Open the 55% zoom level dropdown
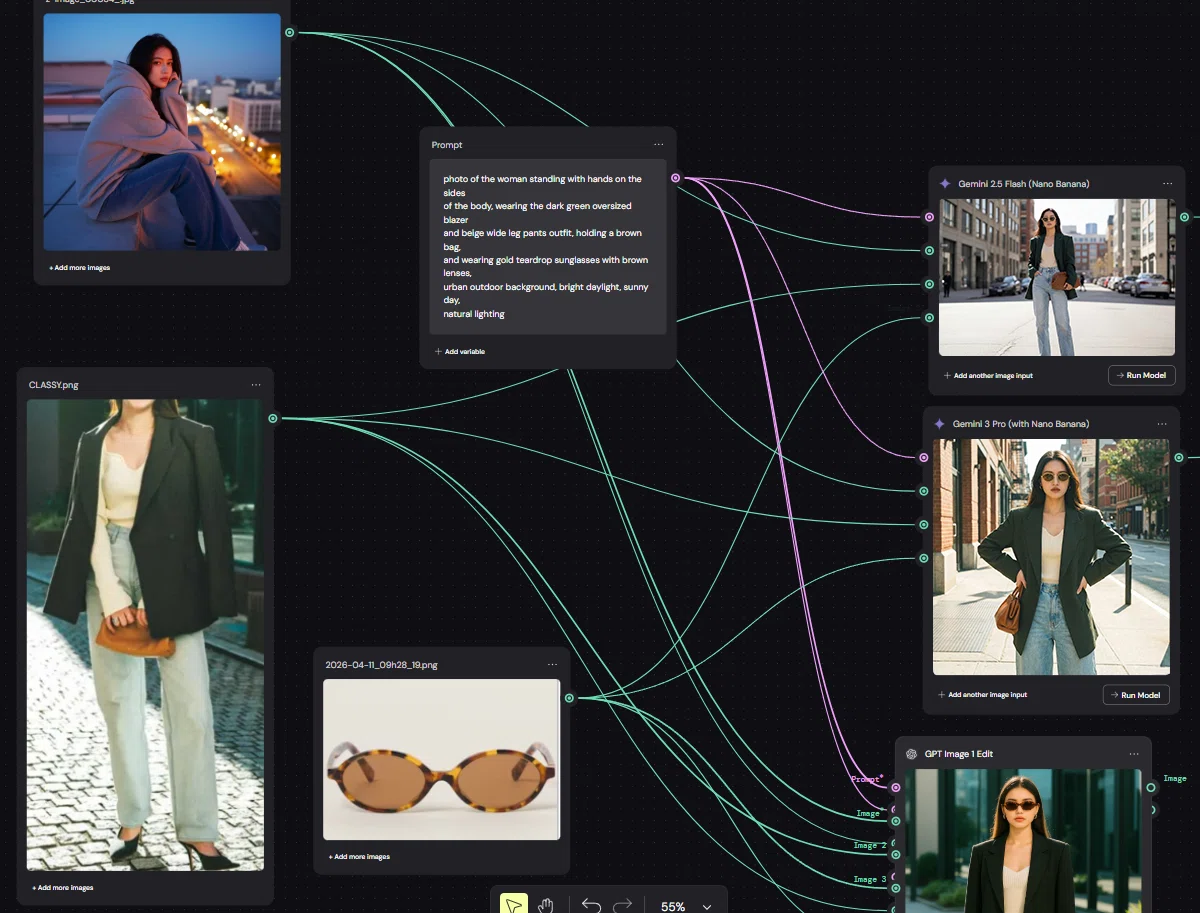The width and height of the screenshot is (1200, 913). tap(686, 906)
